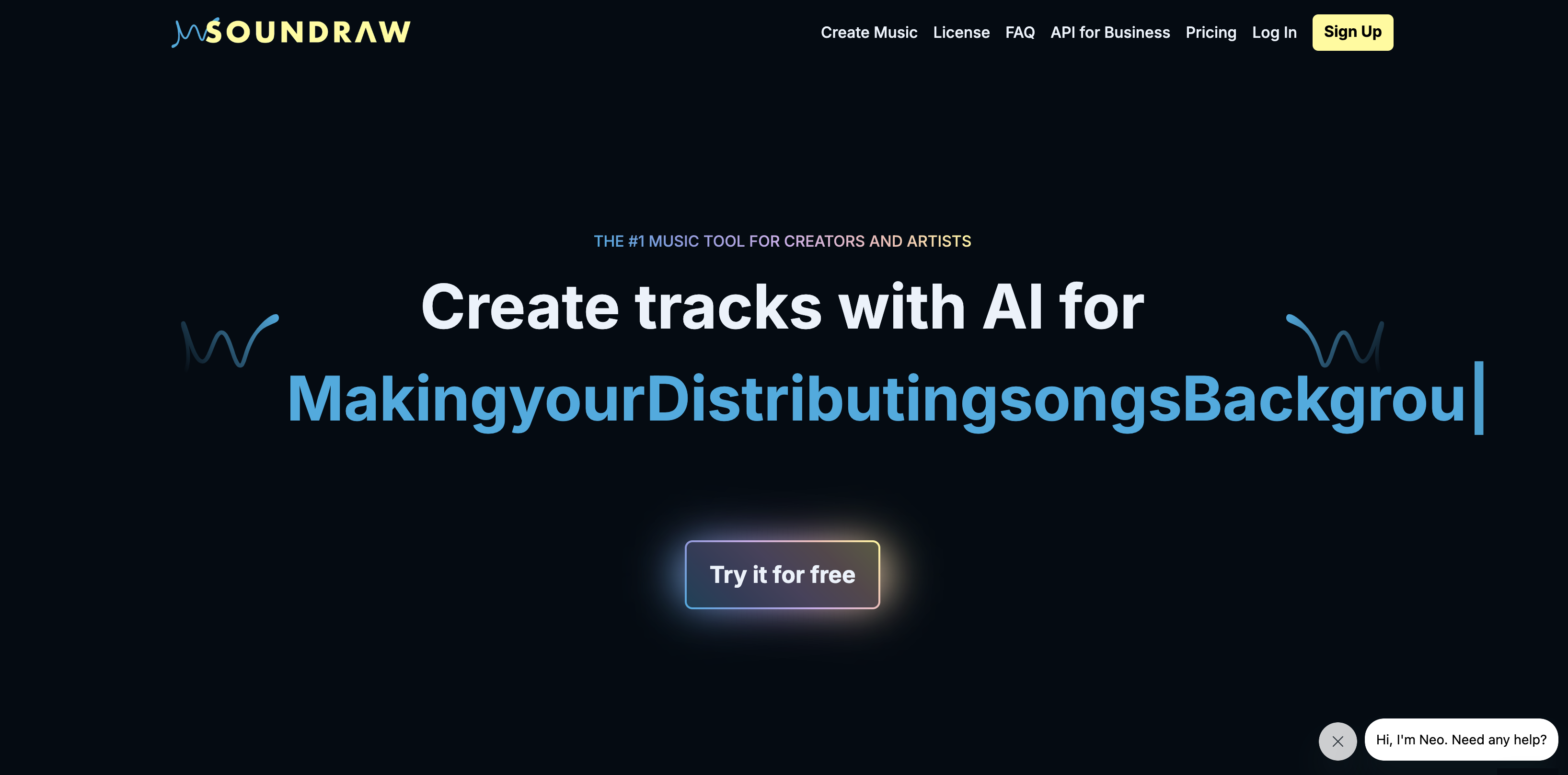
Task: Close the Neo chat widget
Action: [1339, 741]
